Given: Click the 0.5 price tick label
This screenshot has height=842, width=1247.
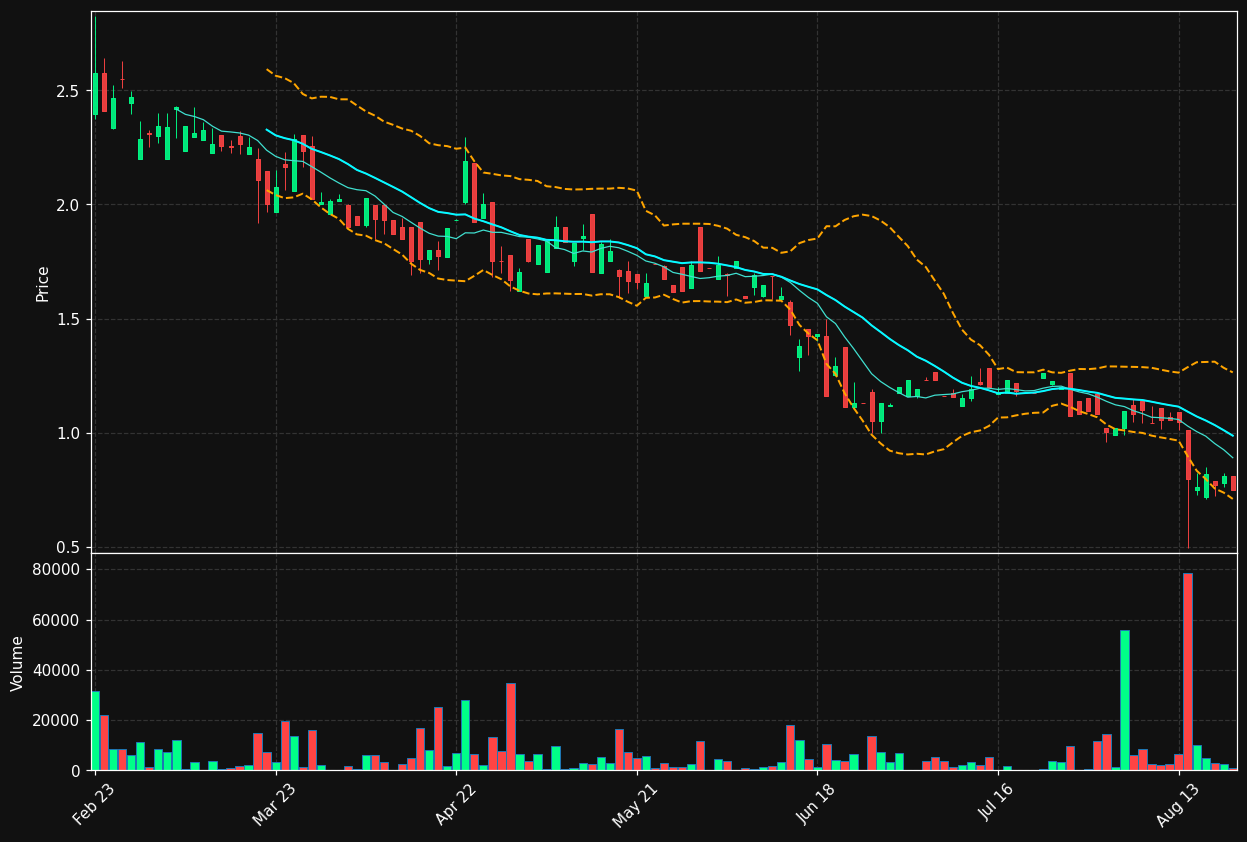Looking at the screenshot, I should (x=70, y=547).
